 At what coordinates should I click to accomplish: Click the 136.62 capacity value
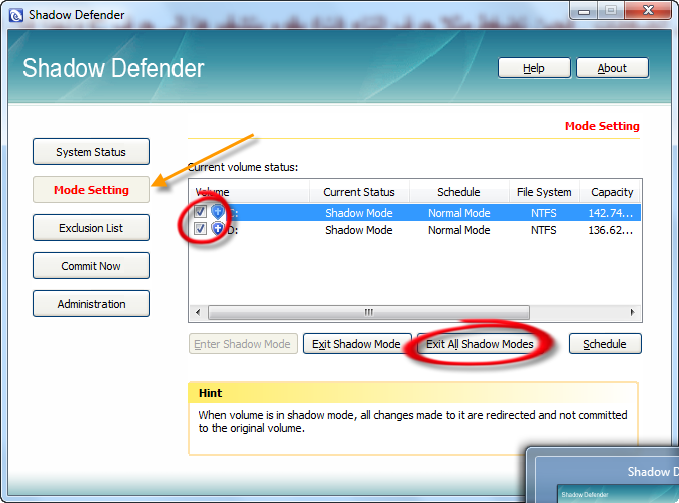pyautogui.click(x=611, y=230)
